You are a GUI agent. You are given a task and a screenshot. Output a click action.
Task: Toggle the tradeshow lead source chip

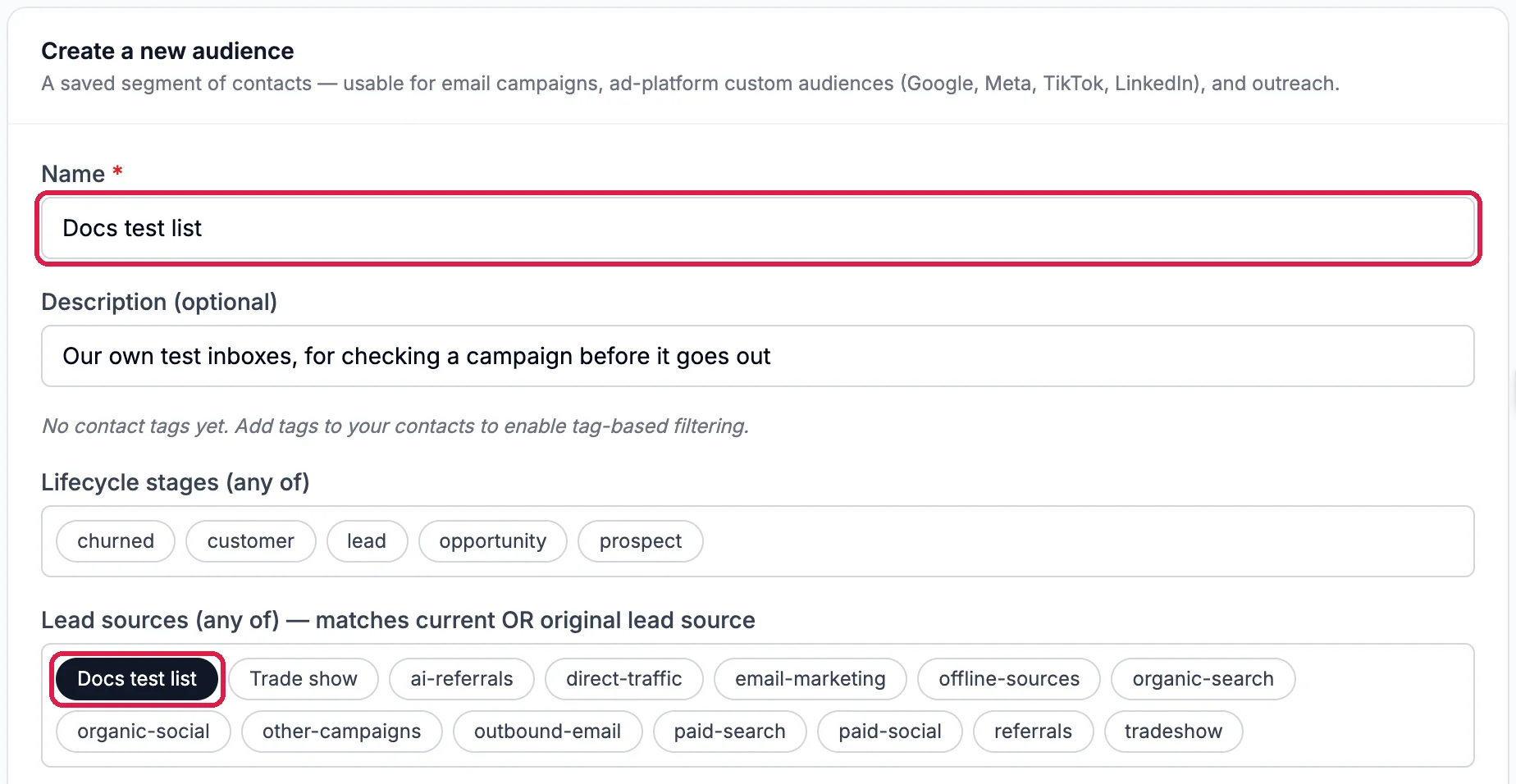1174,732
